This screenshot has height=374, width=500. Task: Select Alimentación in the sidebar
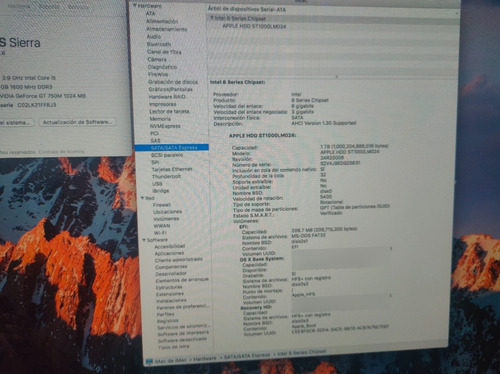[x=162, y=21]
